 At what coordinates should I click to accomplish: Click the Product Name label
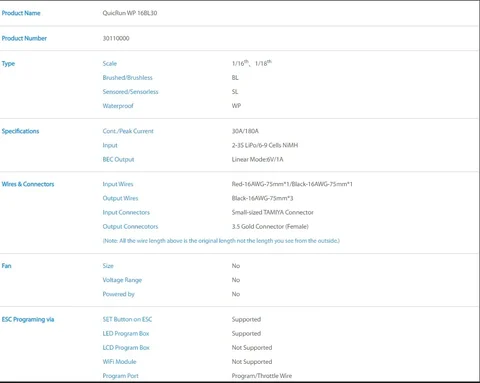click(21, 13)
